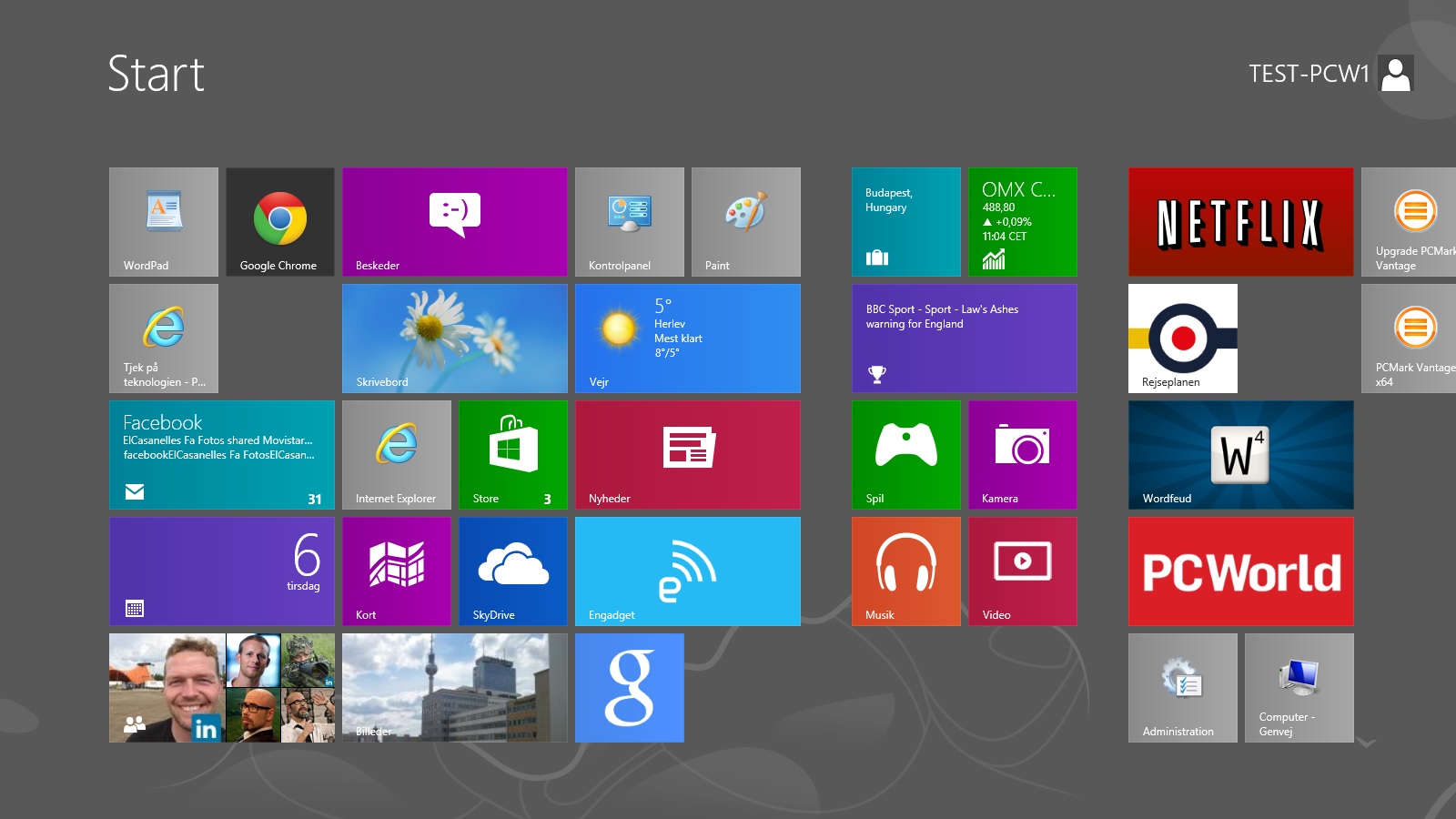
Task: Open the Paint app tile
Action: point(745,221)
